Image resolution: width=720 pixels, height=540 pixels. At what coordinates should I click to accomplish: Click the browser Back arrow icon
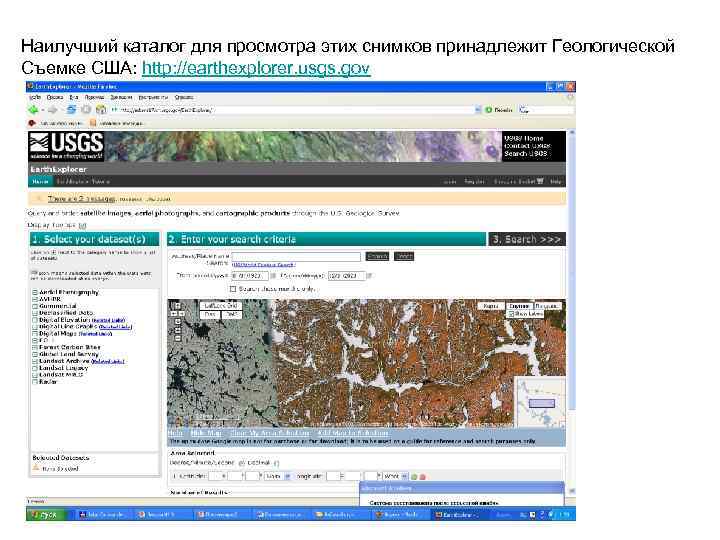[x=34, y=110]
